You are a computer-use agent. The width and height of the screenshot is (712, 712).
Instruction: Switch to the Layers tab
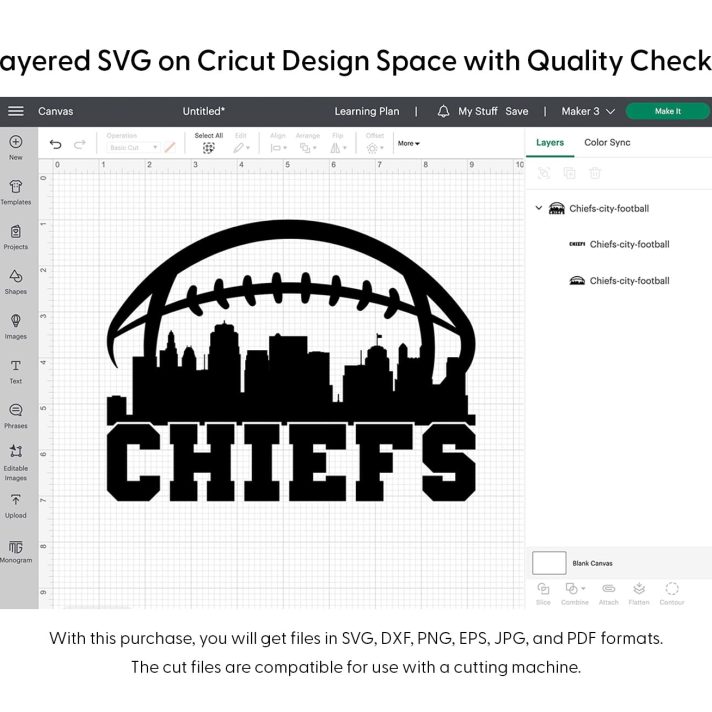(550, 143)
